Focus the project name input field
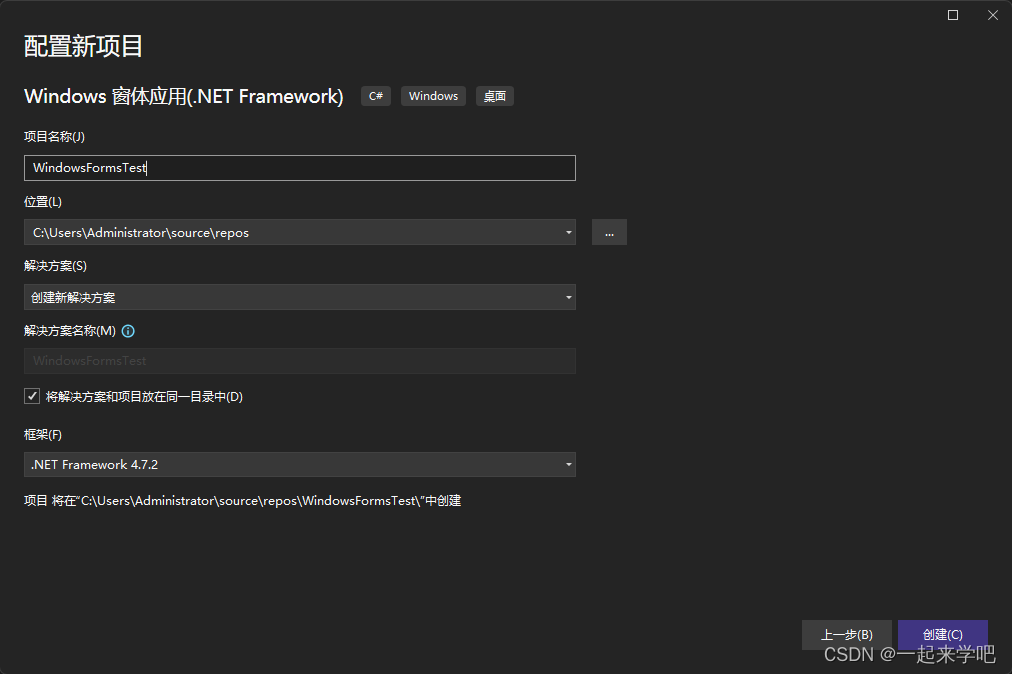This screenshot has height=674, width=1012. pos(299,168)
